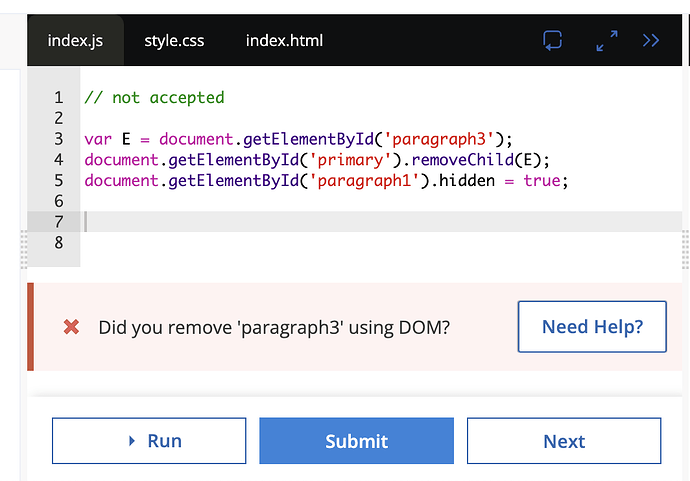The image size is (690, 481).
Task: Expand editor to fullscreen with arrows icon
Action: (607, 40)
